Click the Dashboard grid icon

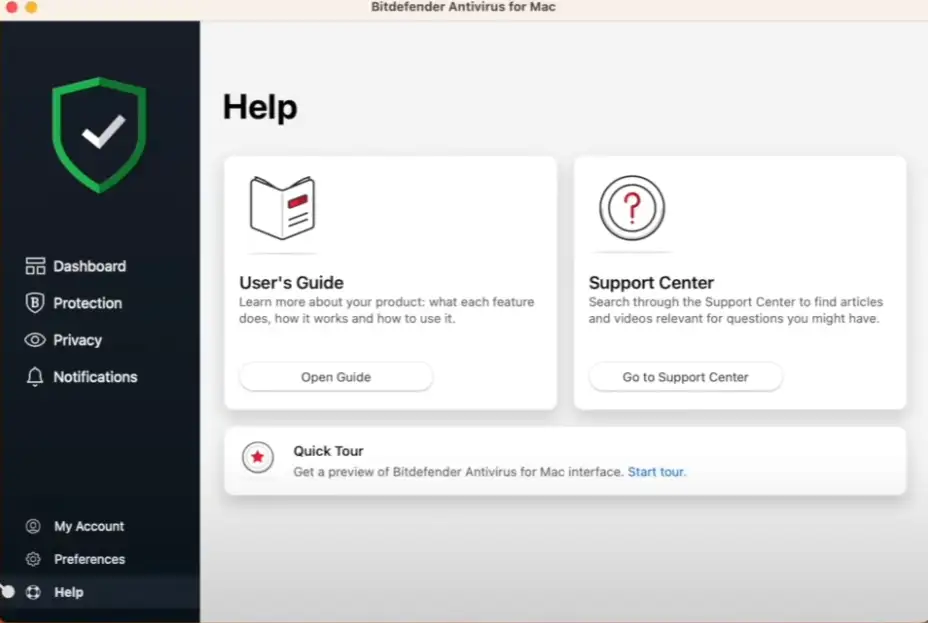coord(35,266)
